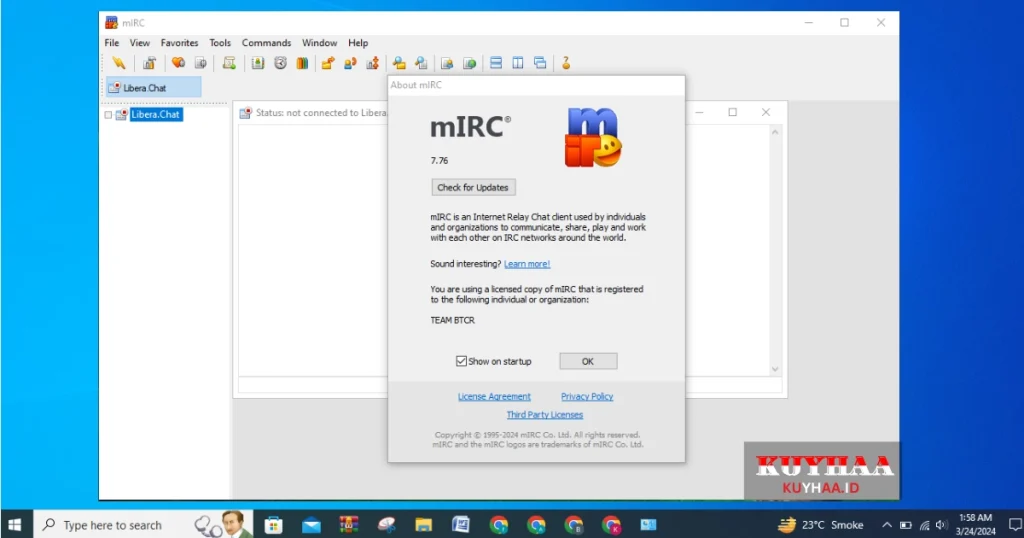Open the Window menu
This screenshot has width=1024, height=538.
[x=319, y=42]
